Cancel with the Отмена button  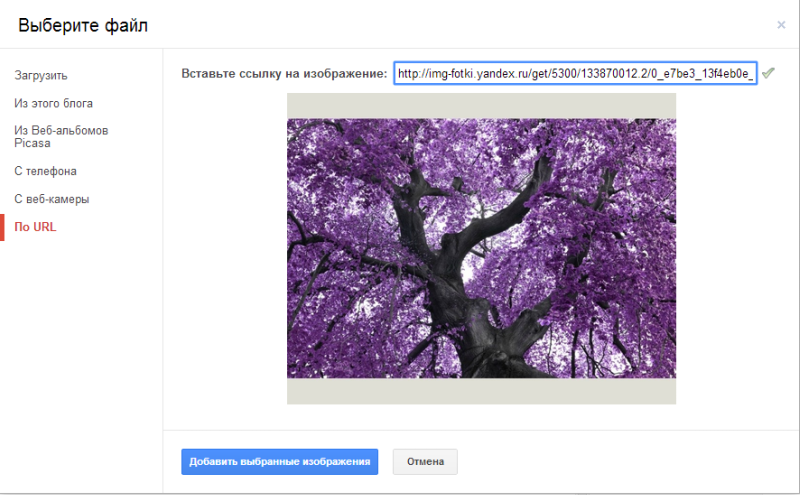click(425, 461)
